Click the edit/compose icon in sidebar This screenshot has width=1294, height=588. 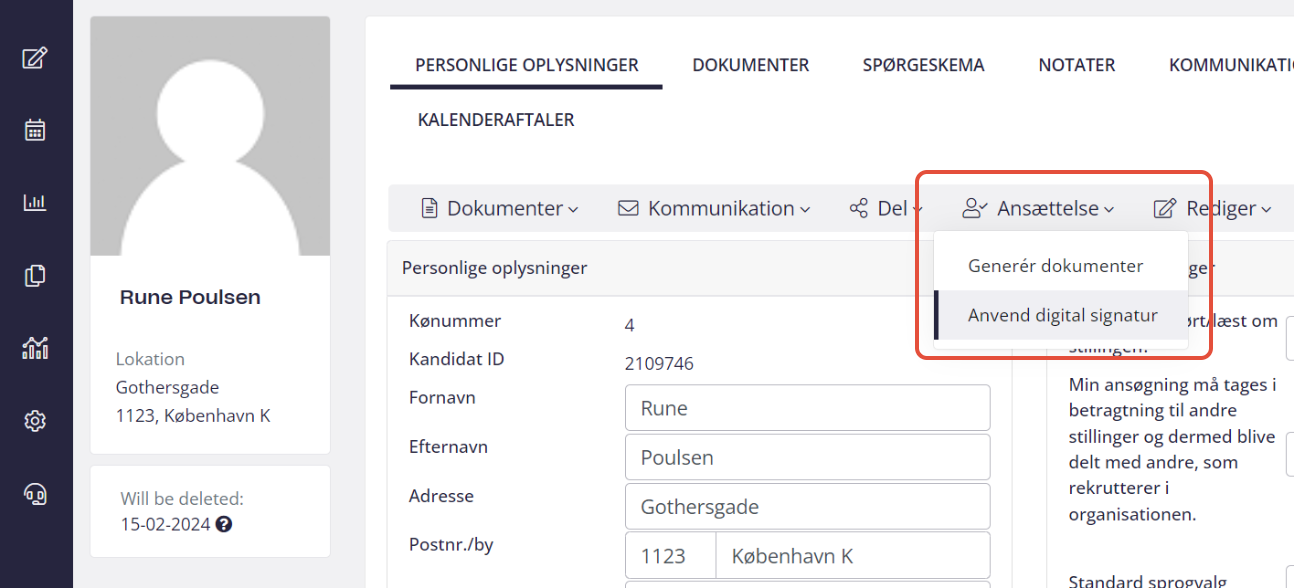[x=35, y=58]
